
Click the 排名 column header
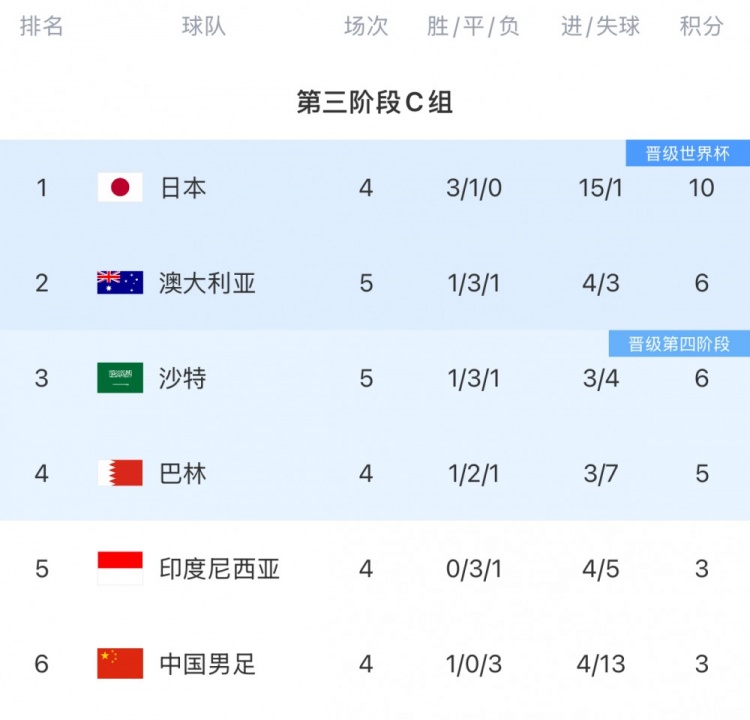(41, 27)
